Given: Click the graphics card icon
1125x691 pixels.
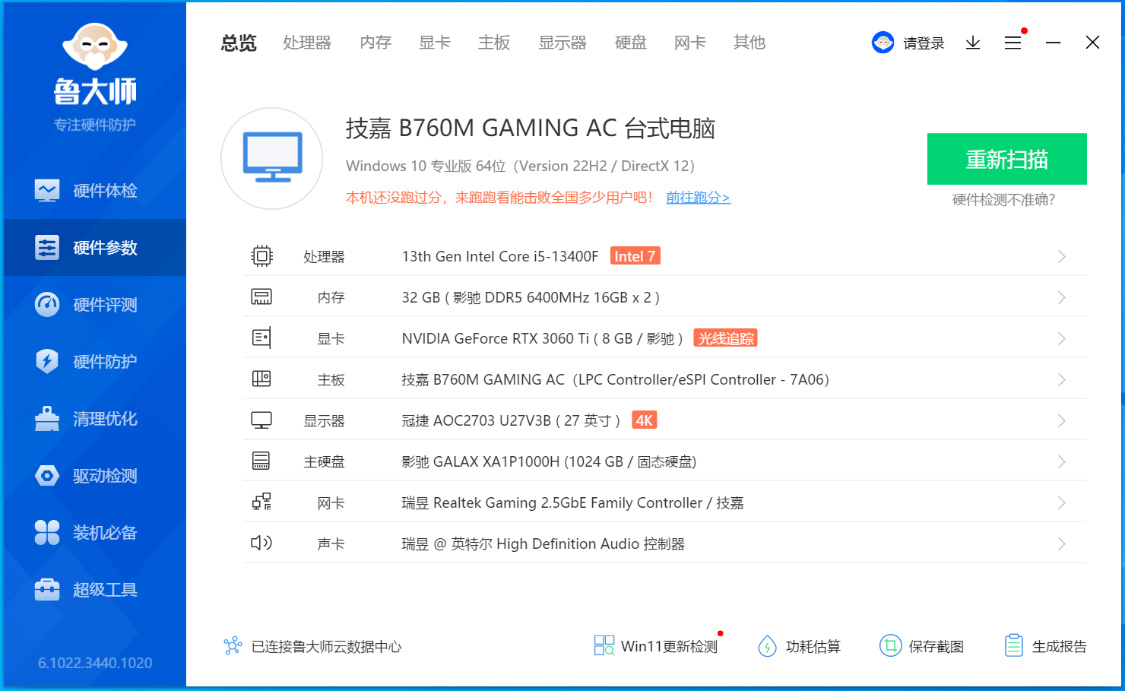Looking at the screenshot, I should (x=261, y=338).
